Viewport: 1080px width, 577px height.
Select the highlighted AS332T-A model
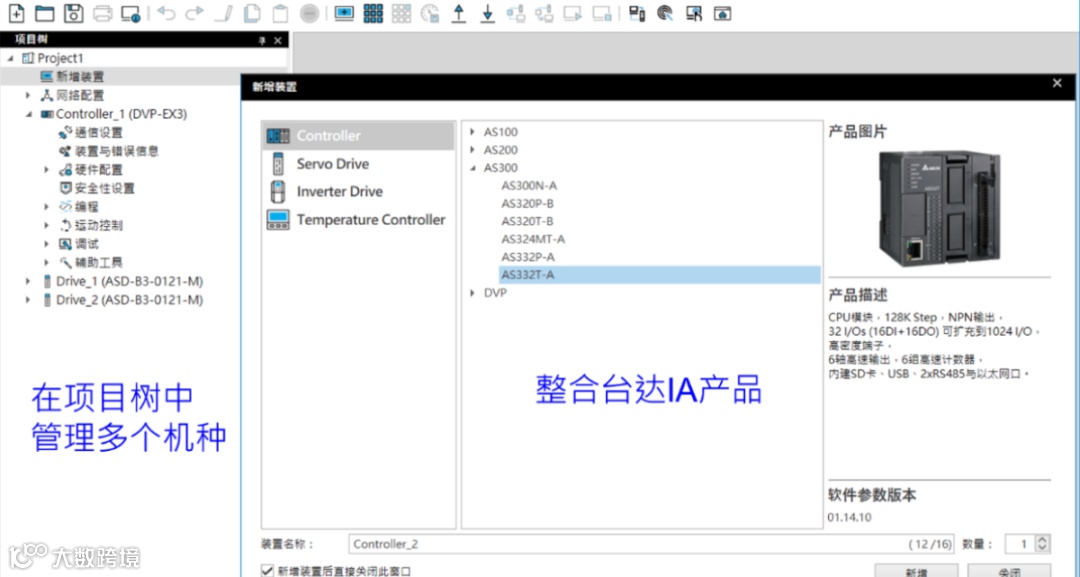pos(660,275)
